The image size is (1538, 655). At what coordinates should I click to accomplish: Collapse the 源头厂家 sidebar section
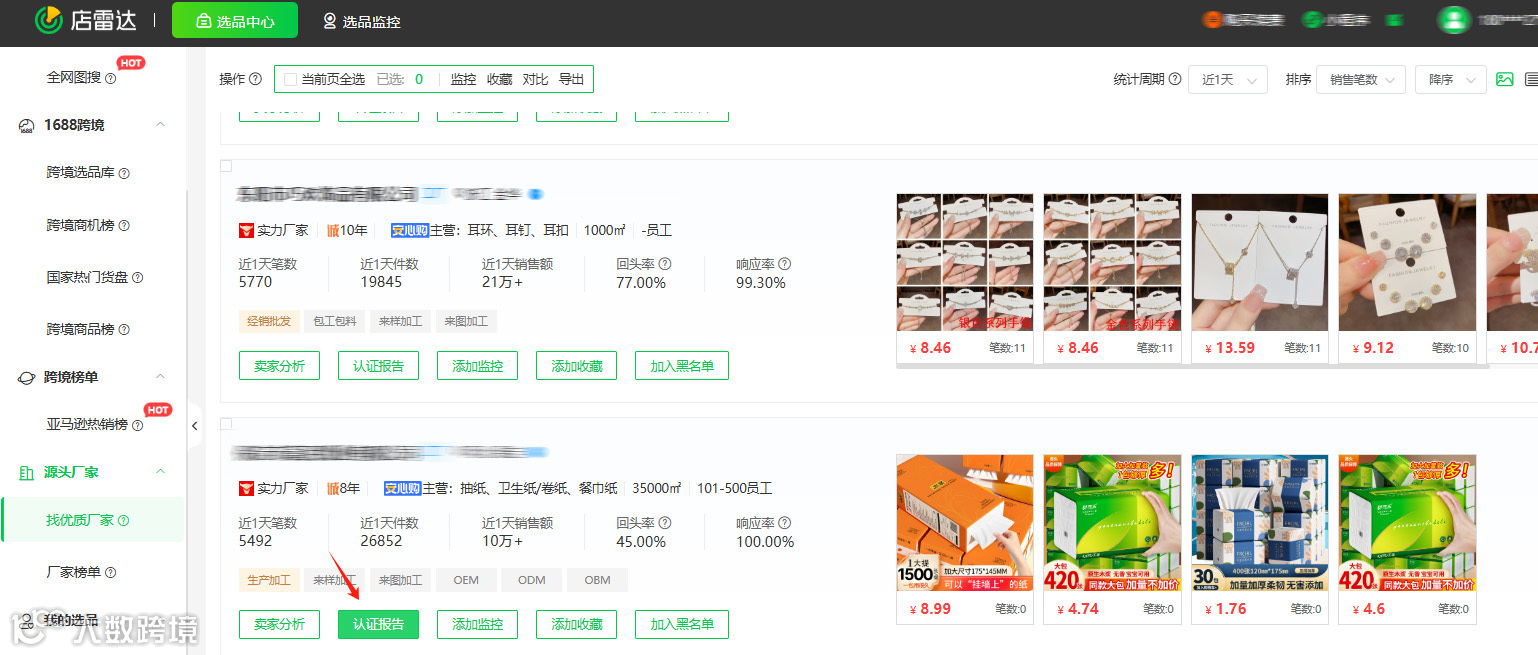(x=160, y=472)
